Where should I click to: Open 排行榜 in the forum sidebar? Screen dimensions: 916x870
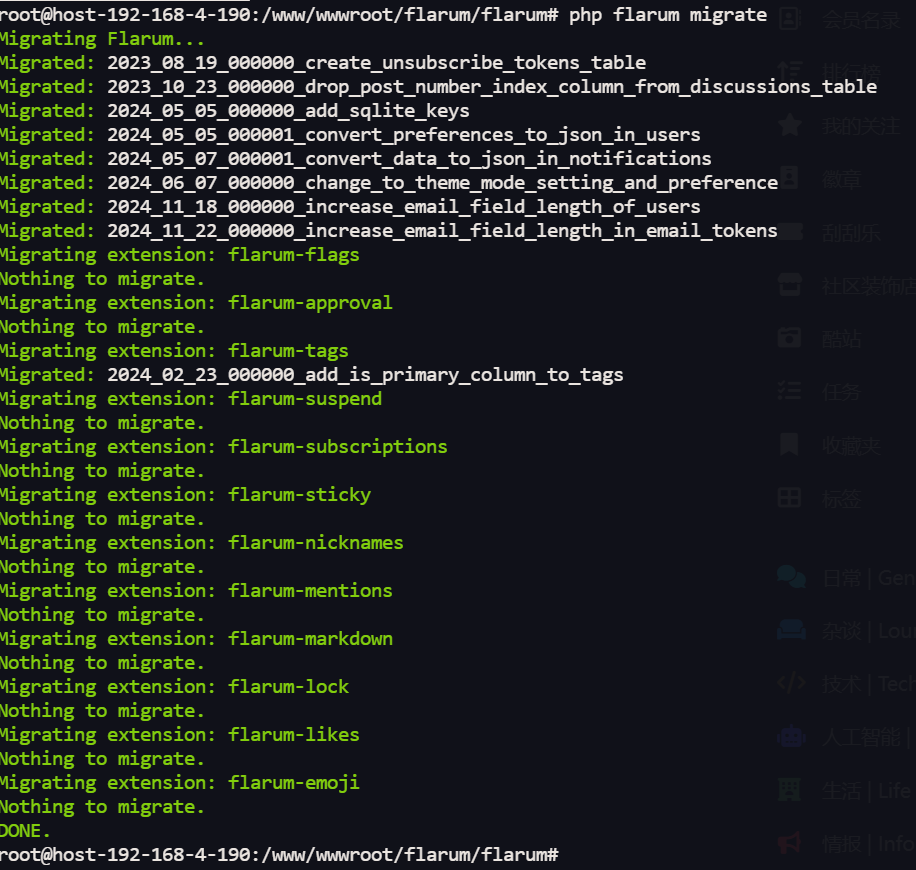coord(851,73)
